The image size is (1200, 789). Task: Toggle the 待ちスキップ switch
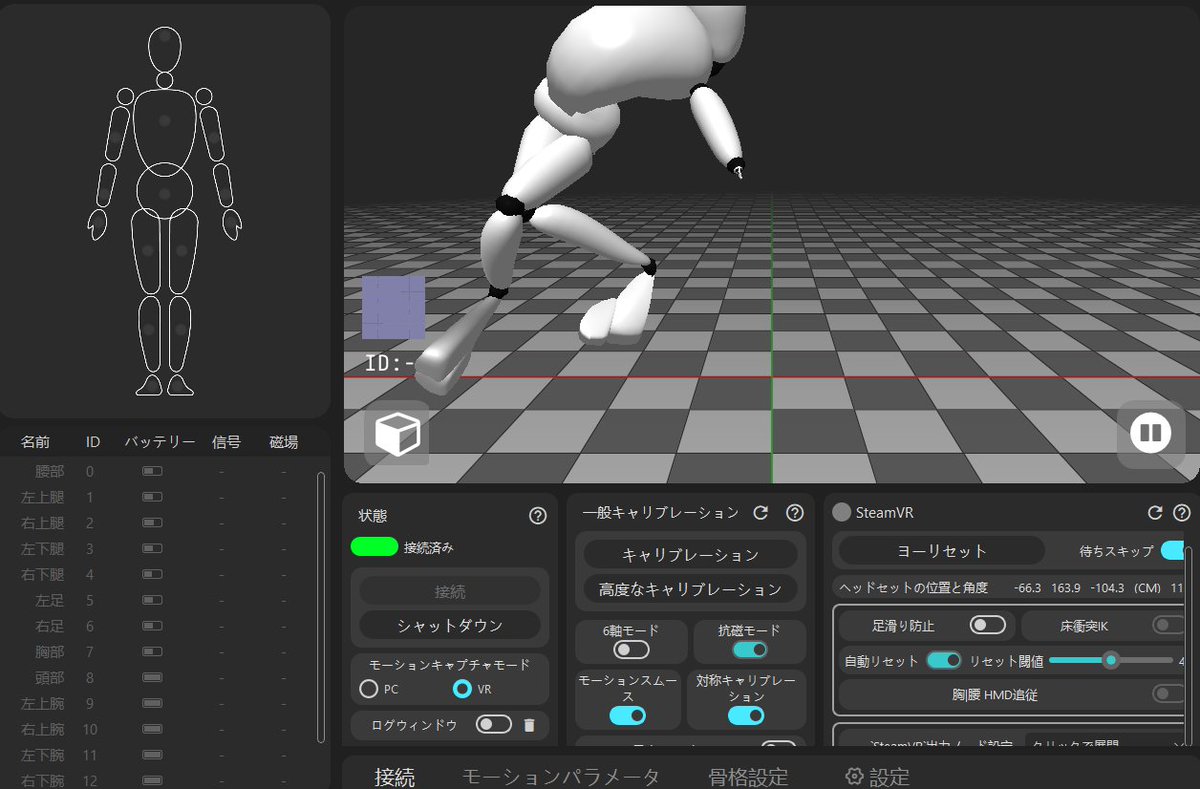pos(1174,551)
